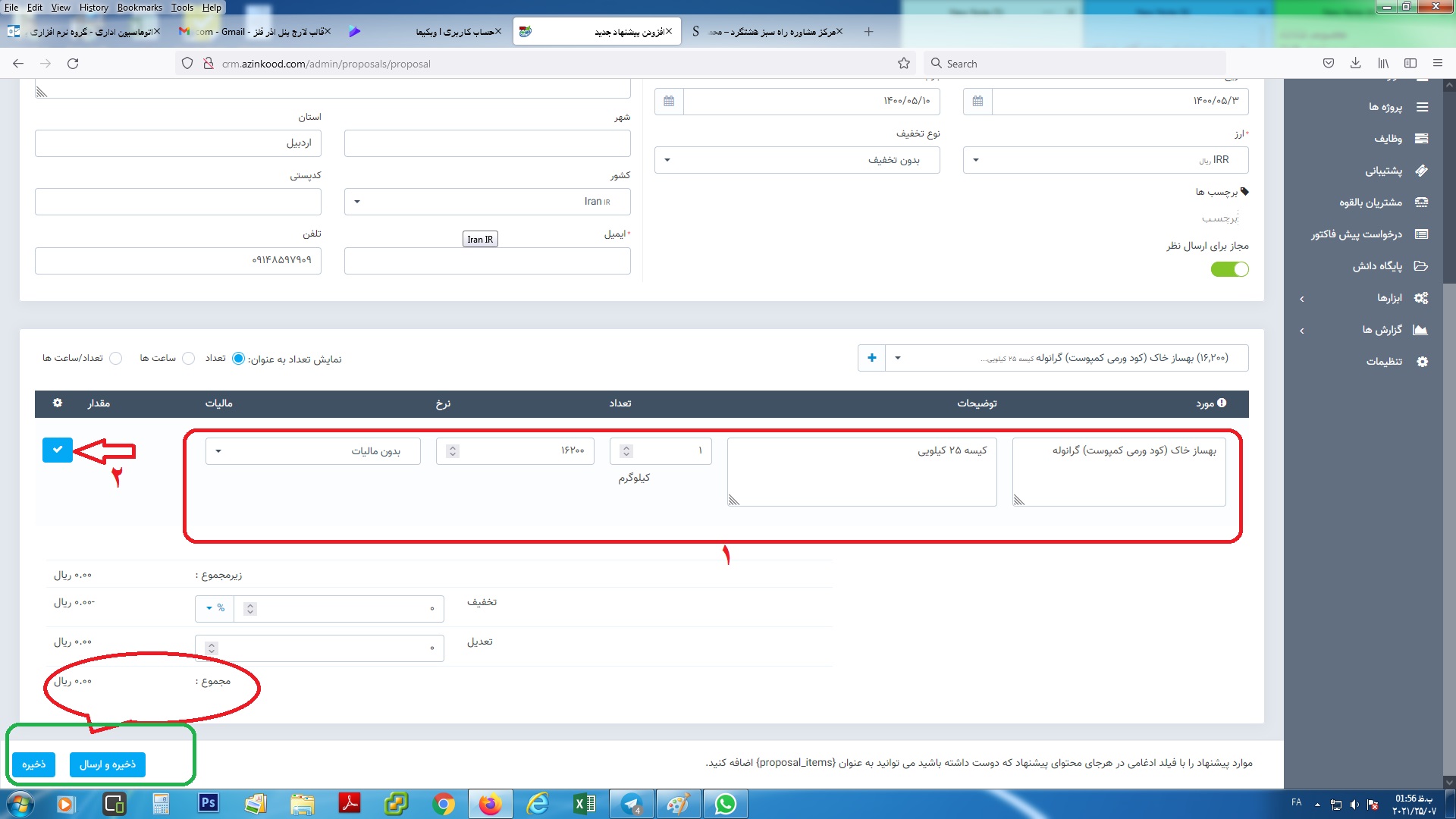Select the تعداد/ساعت ها radio button
Image resolution: width=1456 pixels, height=819 pixels.
tap(116, 359)
